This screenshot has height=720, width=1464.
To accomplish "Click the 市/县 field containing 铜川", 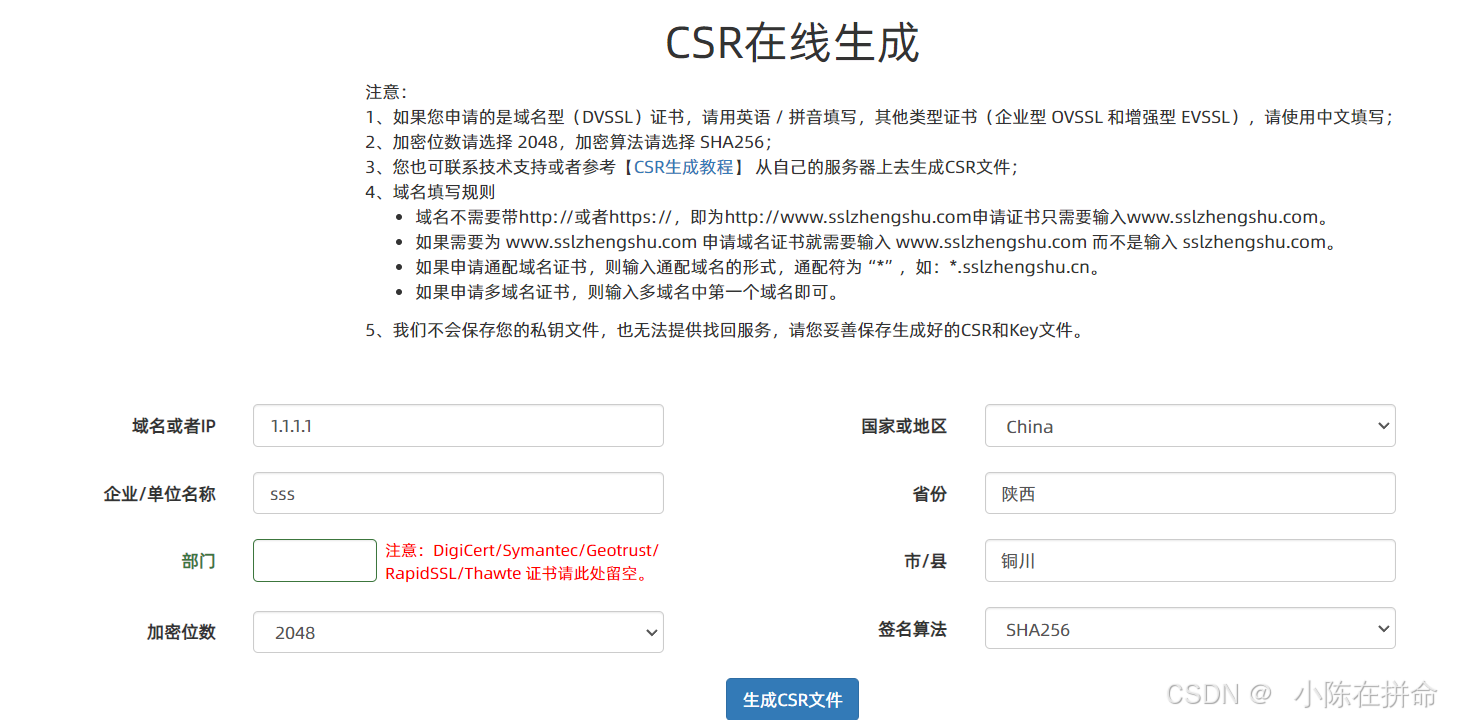I will click(x=1190, y=560).
